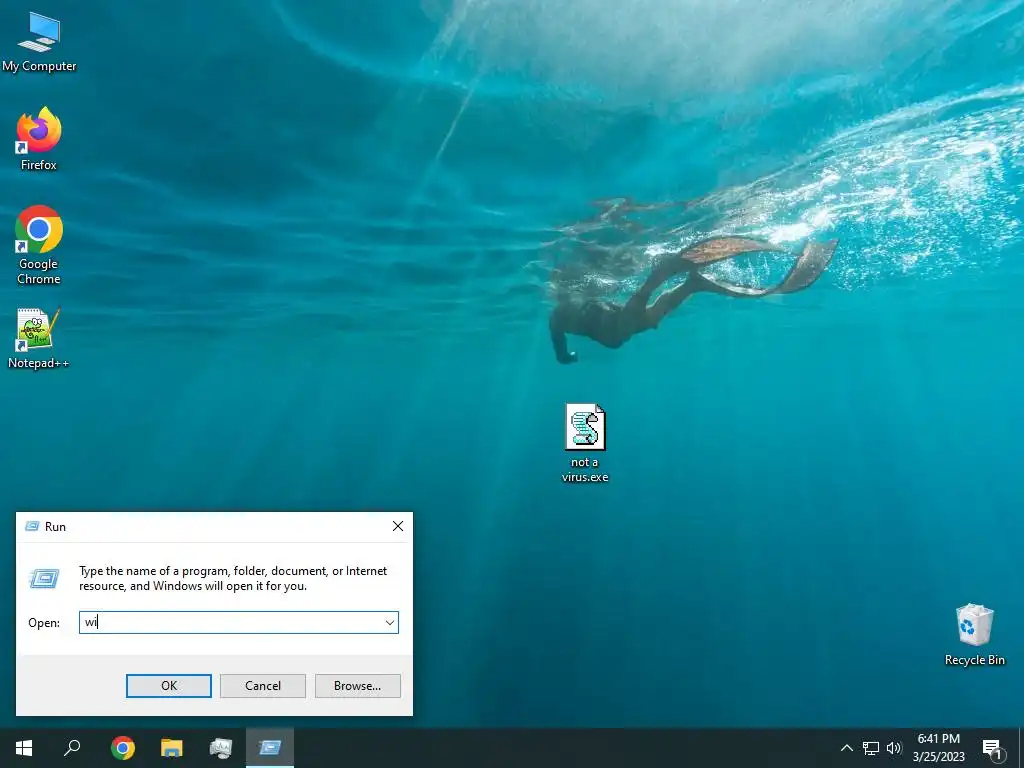Select the 'not a virus.exe' desktop file
The width and height of the screenshot is (1024, 768).
click(x=584, y=443)
